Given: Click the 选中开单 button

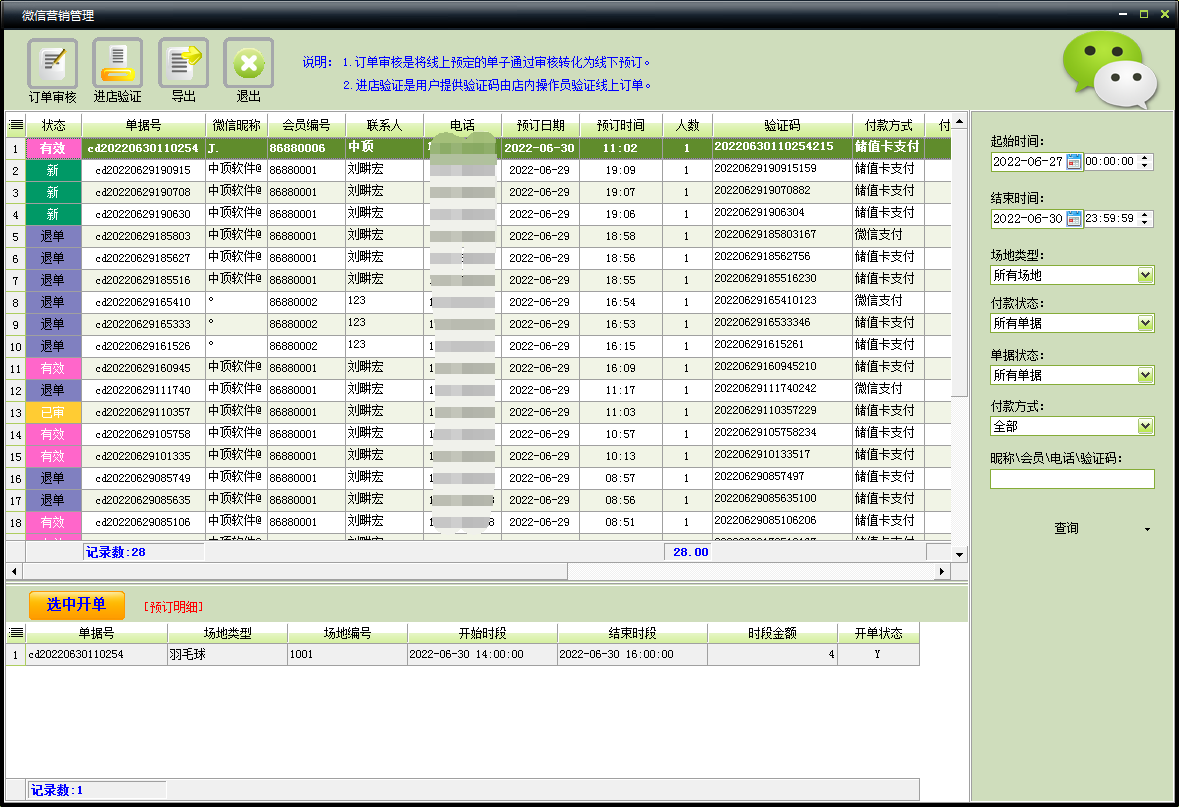Looking at the screenshot, I should click(77, 605).
